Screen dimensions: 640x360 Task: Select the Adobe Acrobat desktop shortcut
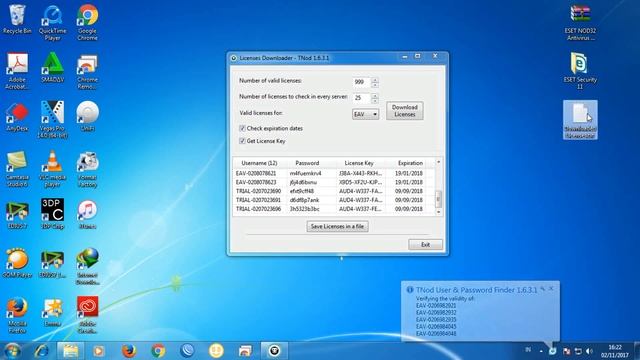[x=17, y=71]
